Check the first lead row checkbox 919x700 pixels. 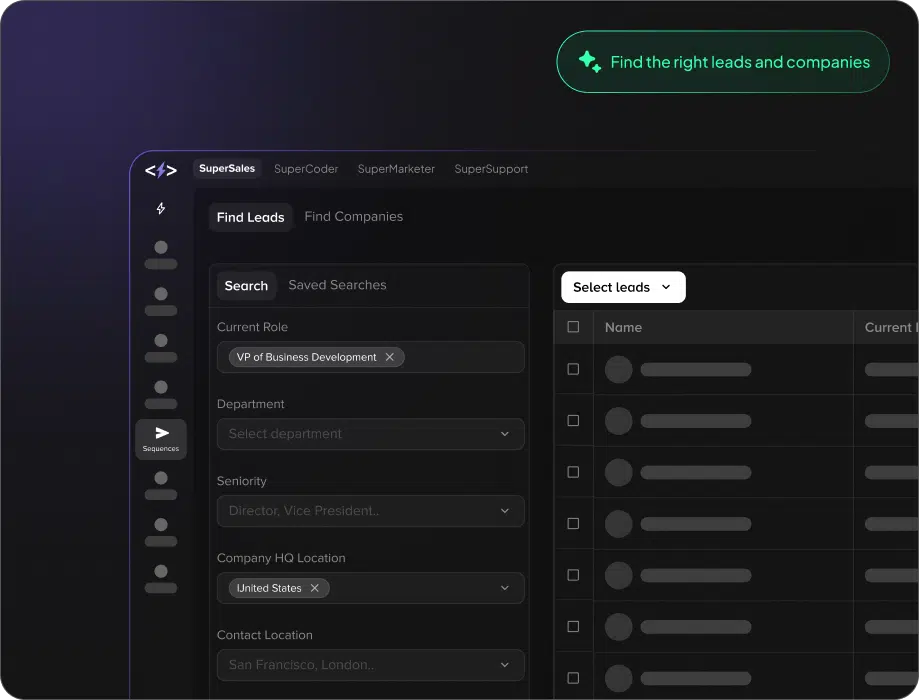(573, 369)
